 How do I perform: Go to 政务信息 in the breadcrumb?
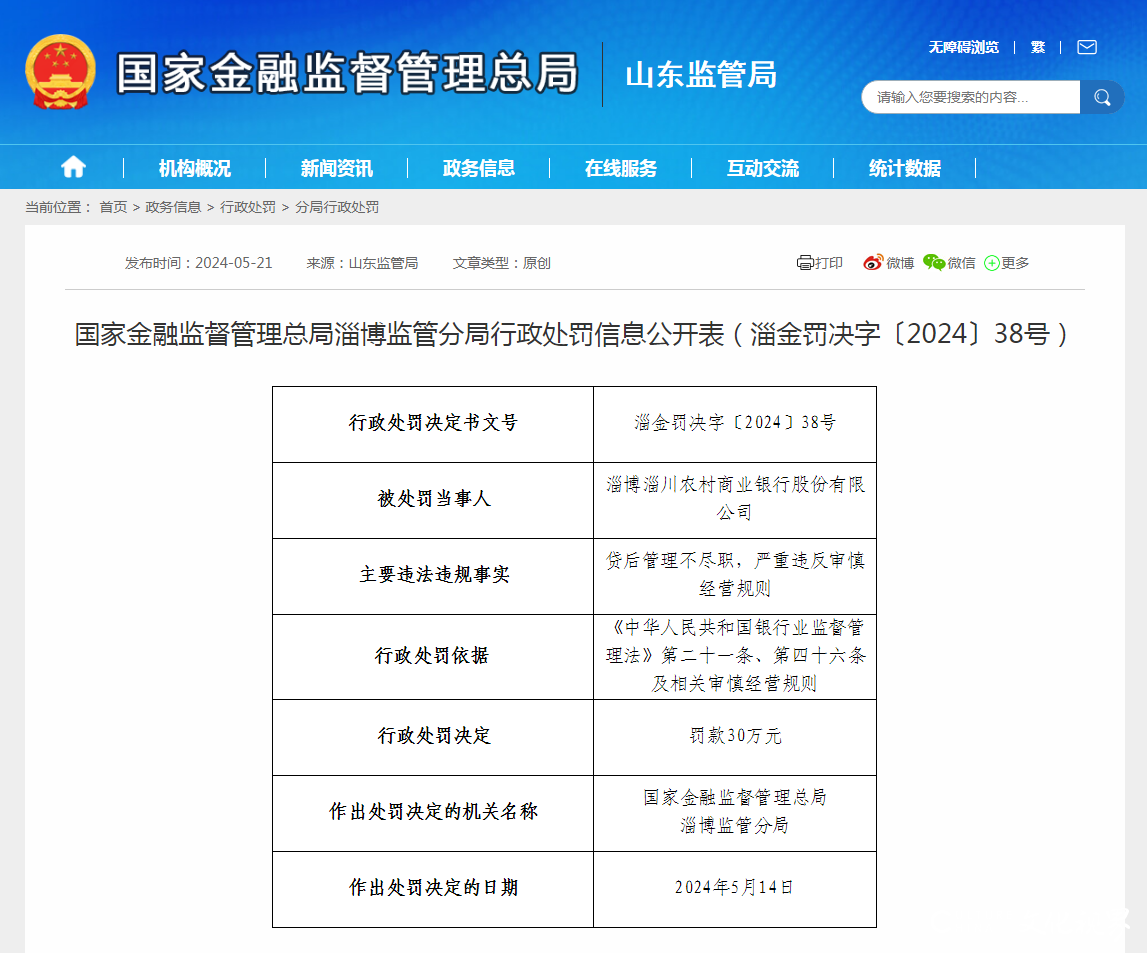tap(173, 207)
